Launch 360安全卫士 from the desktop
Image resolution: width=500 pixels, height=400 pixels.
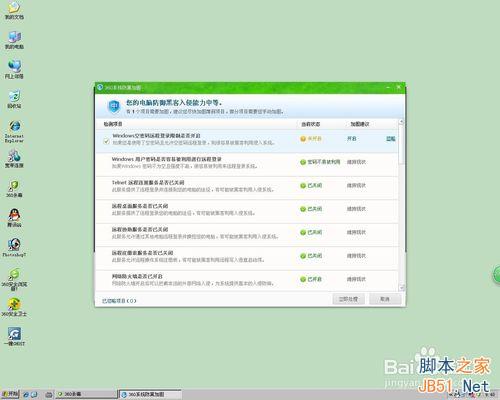[14, 307]
